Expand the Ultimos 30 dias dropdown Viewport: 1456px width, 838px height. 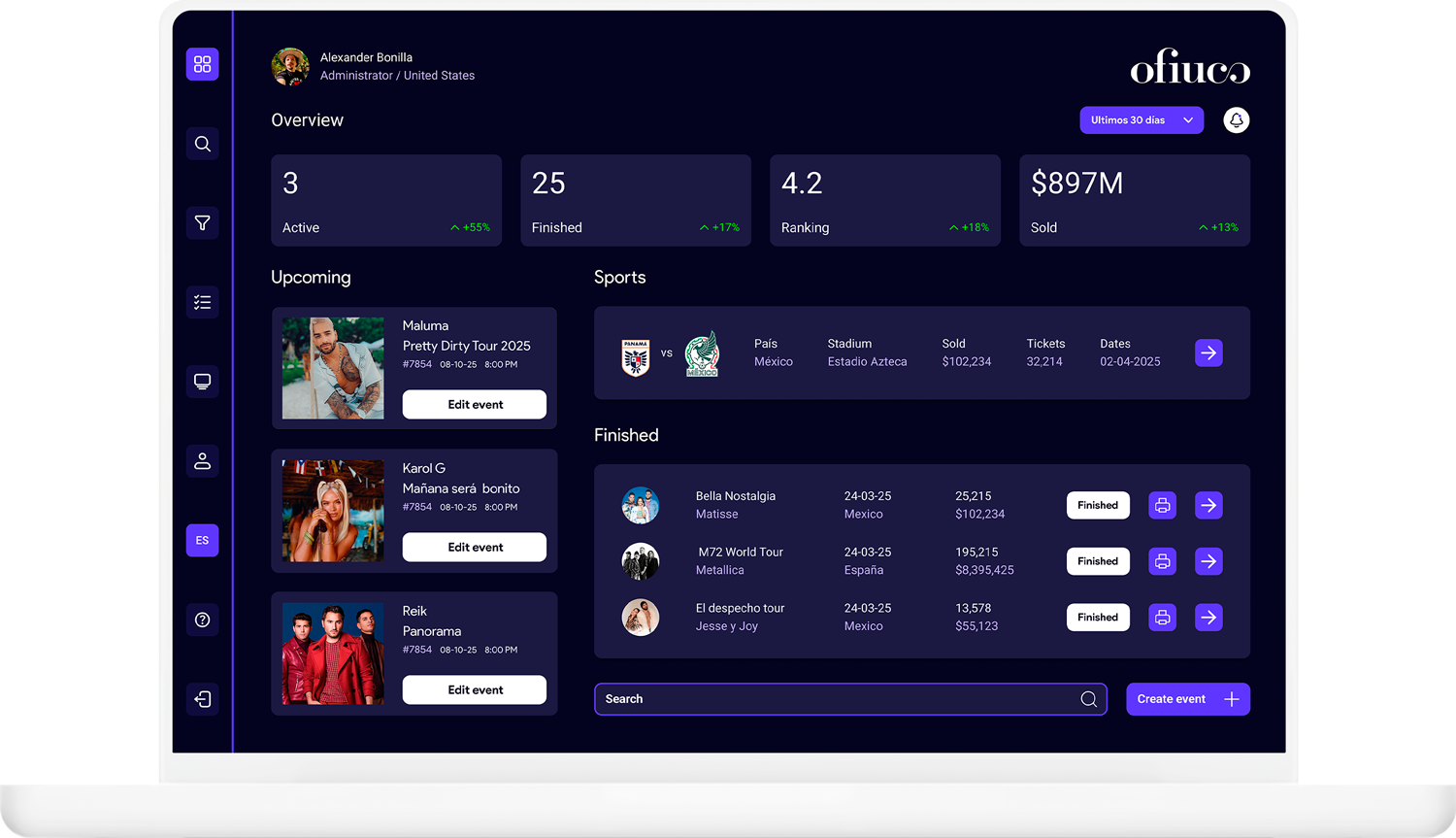click(1142, 120)
